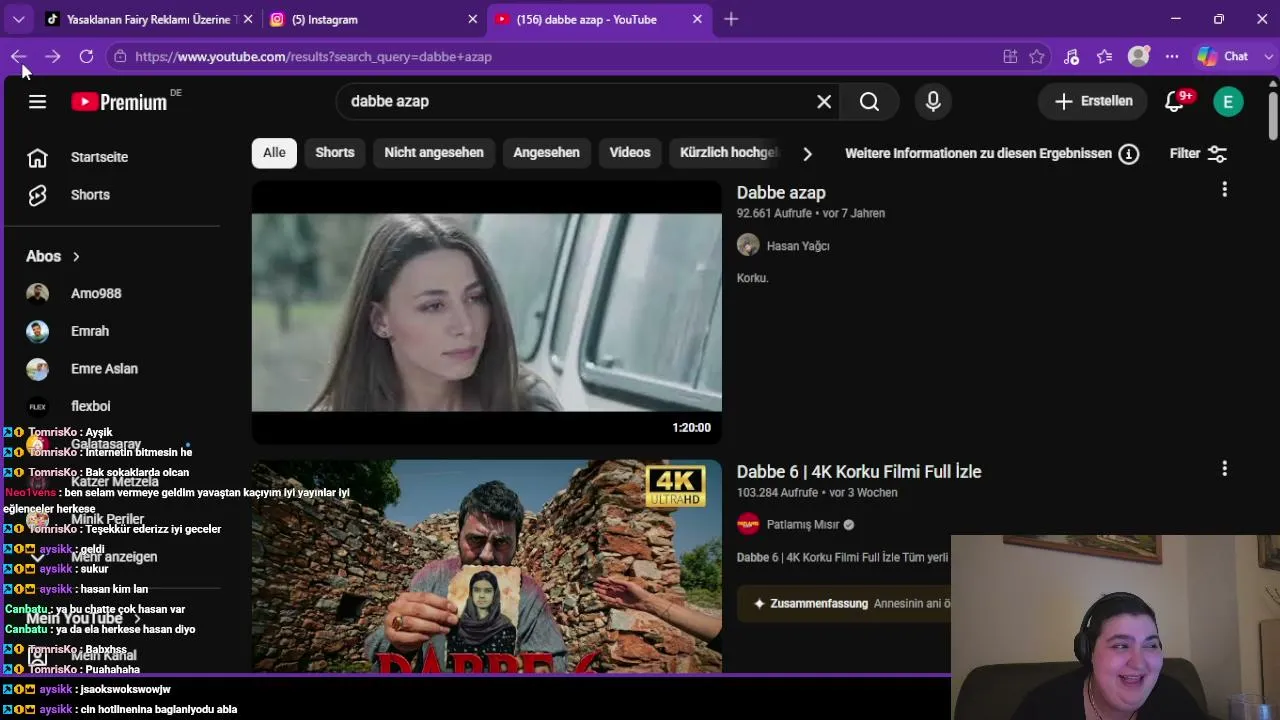Open the tab actions dropdown menu
This screenshot has width=1280, height=720.
pyautogui.click(x=18, y=19)
